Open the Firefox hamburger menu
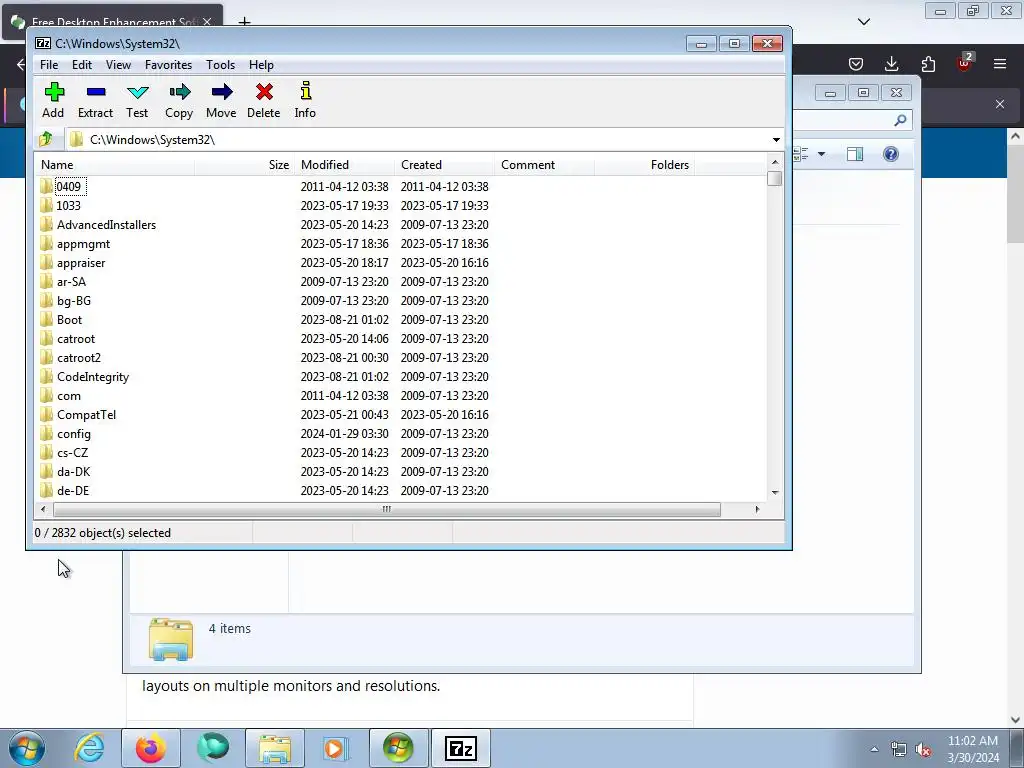1024x768 pixels. tap(1000, 63)
